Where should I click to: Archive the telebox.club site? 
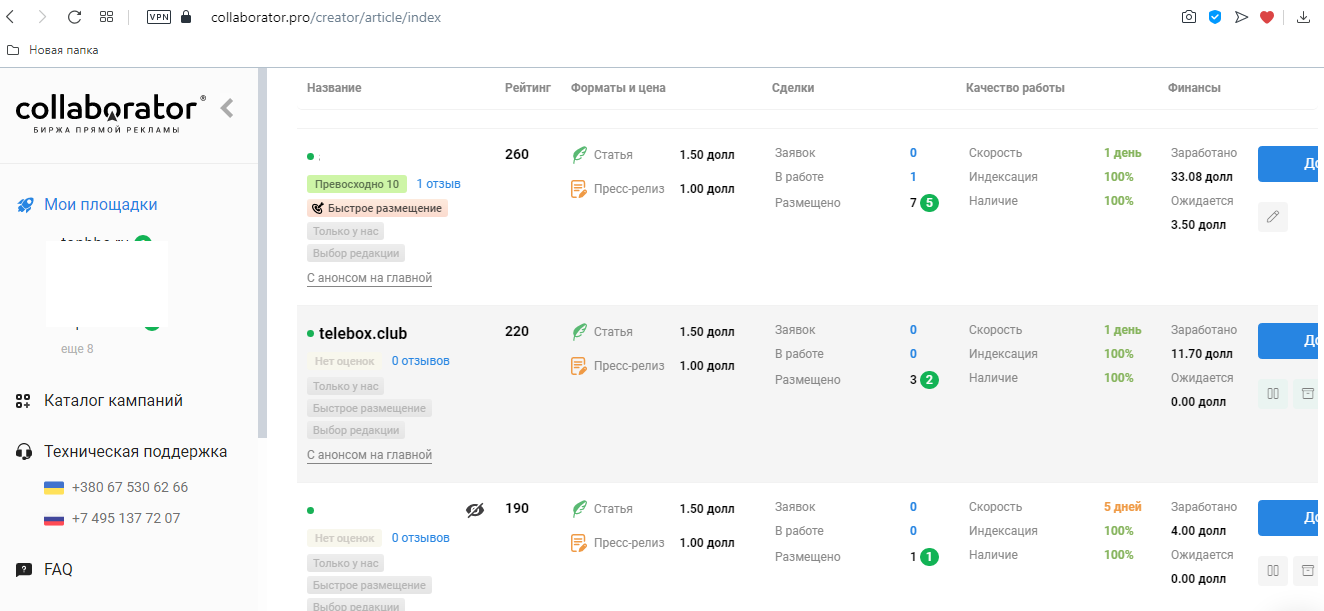[1306, 394]
